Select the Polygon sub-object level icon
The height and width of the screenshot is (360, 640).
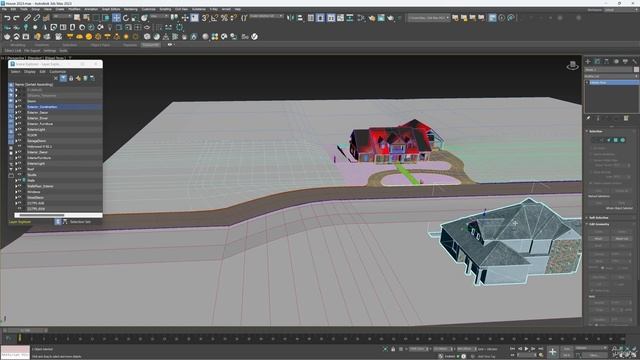click(616, 140)
